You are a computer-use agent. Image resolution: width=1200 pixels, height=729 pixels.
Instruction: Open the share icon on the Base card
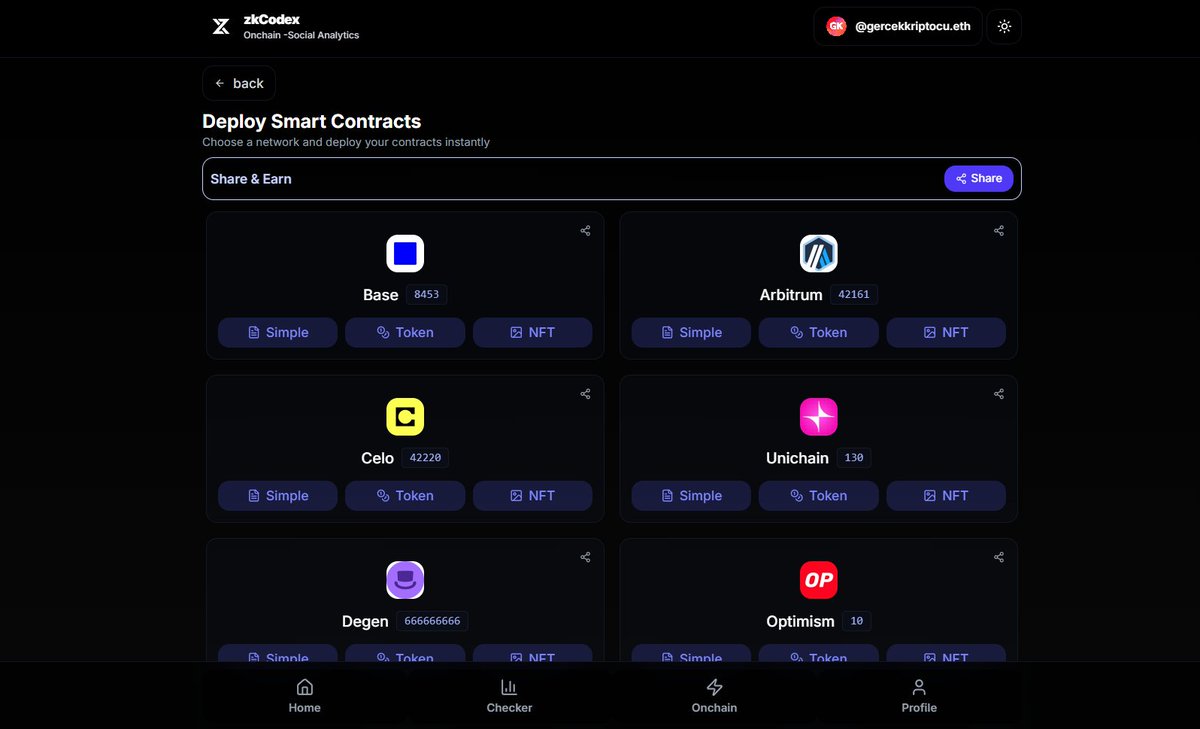585,230
